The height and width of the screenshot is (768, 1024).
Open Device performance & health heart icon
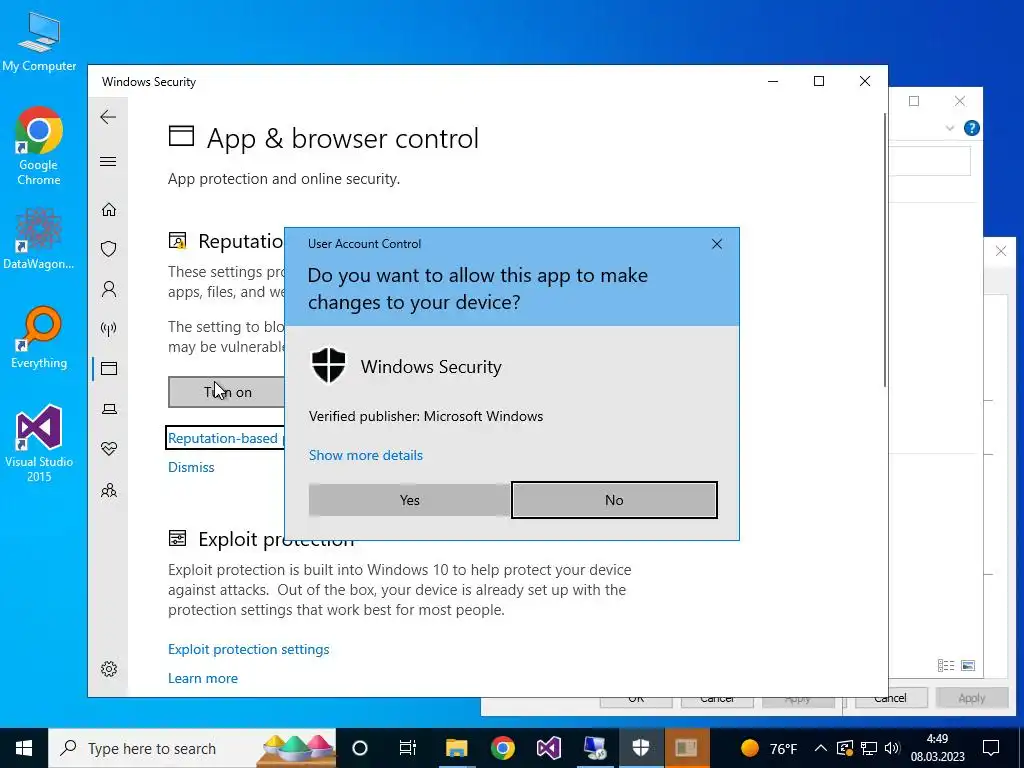[108, 449]
